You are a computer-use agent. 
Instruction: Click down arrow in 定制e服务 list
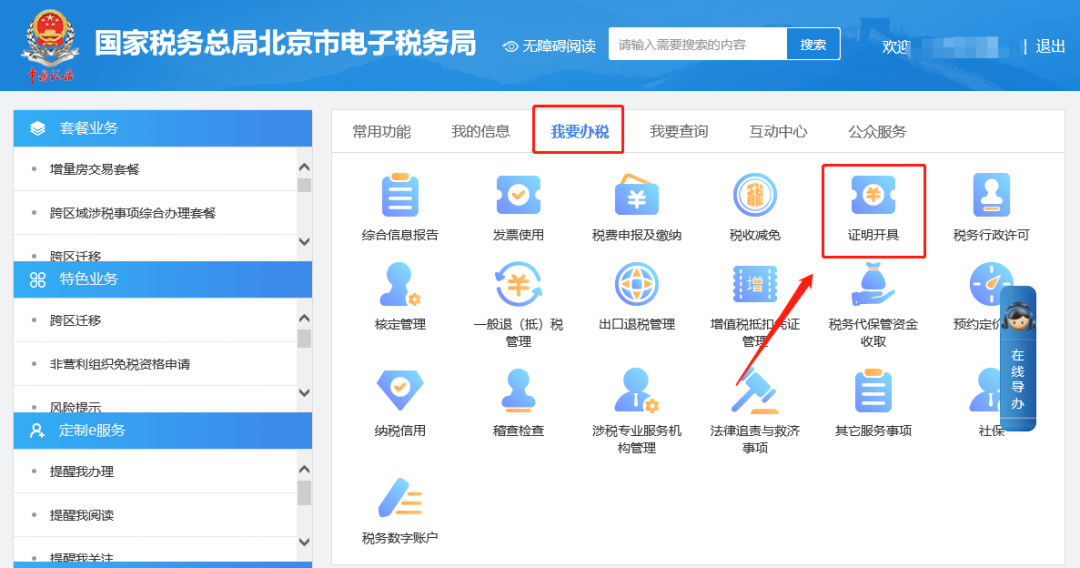tap(304, 543)
